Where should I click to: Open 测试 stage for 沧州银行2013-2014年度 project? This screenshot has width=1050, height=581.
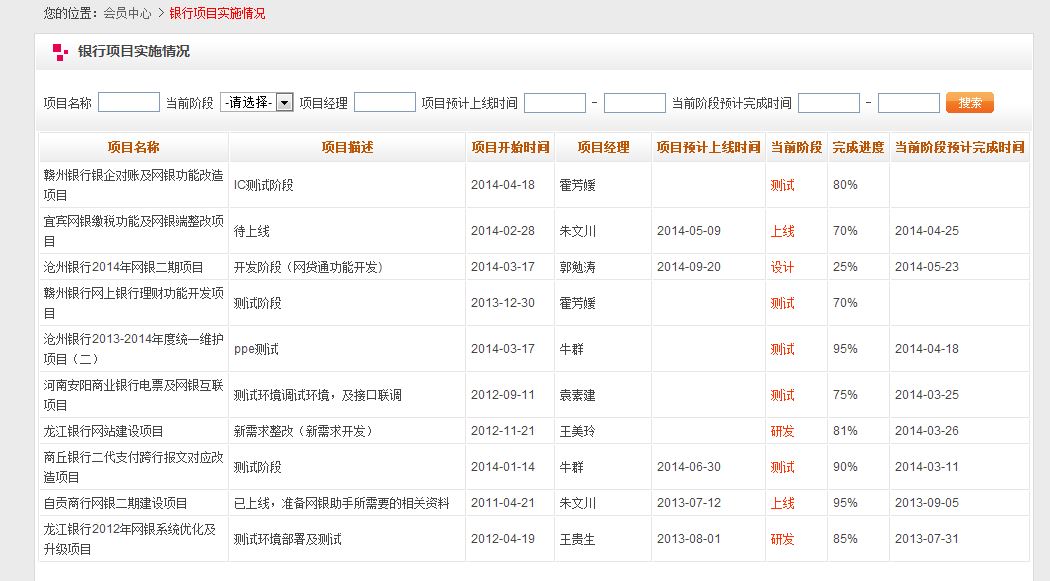pos(782,349)
